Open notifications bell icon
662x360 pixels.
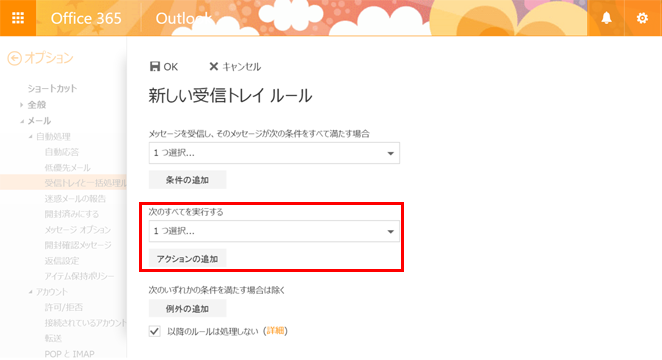point(606,18)
